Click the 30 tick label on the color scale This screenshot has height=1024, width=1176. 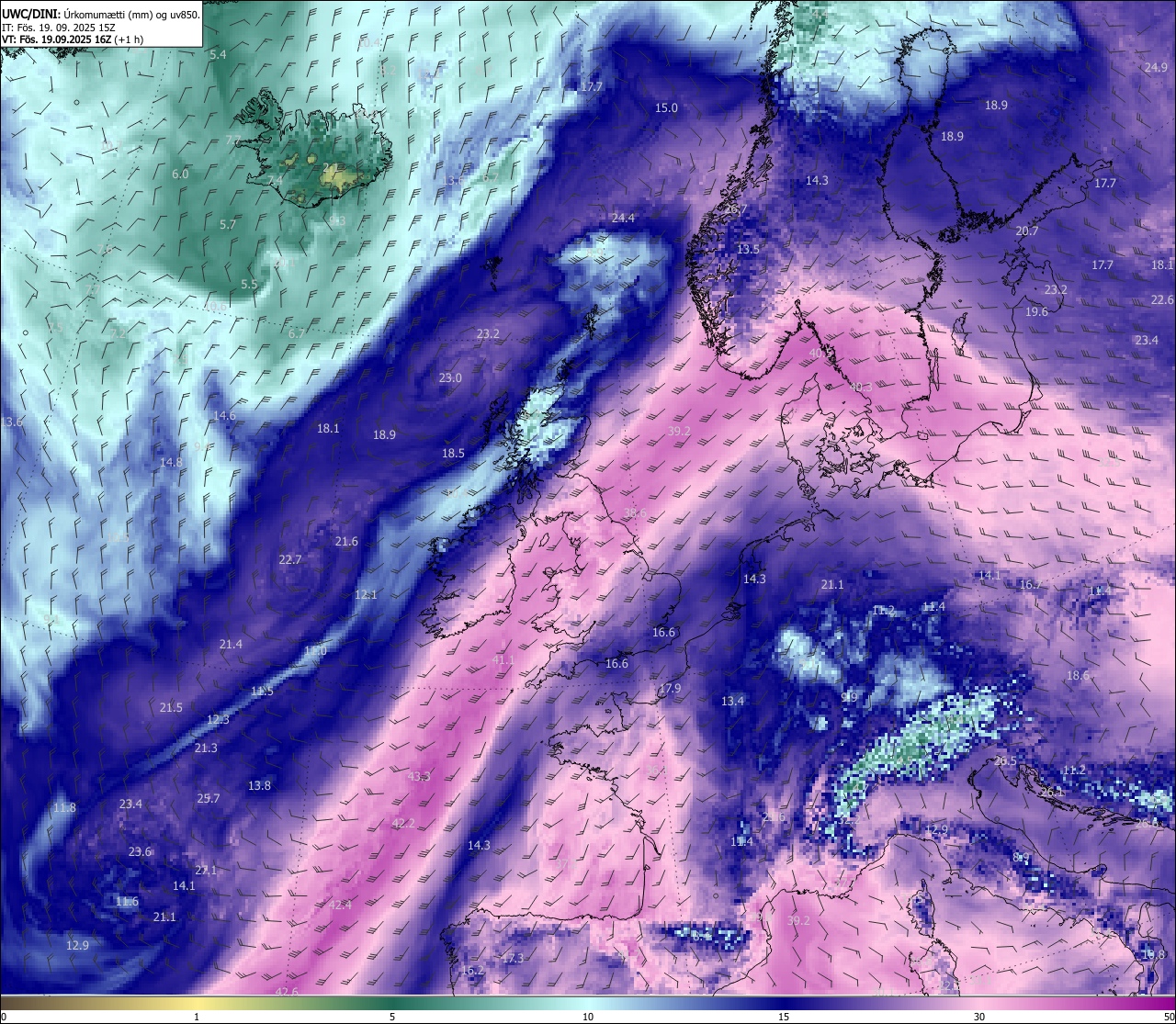(979, 1017)
